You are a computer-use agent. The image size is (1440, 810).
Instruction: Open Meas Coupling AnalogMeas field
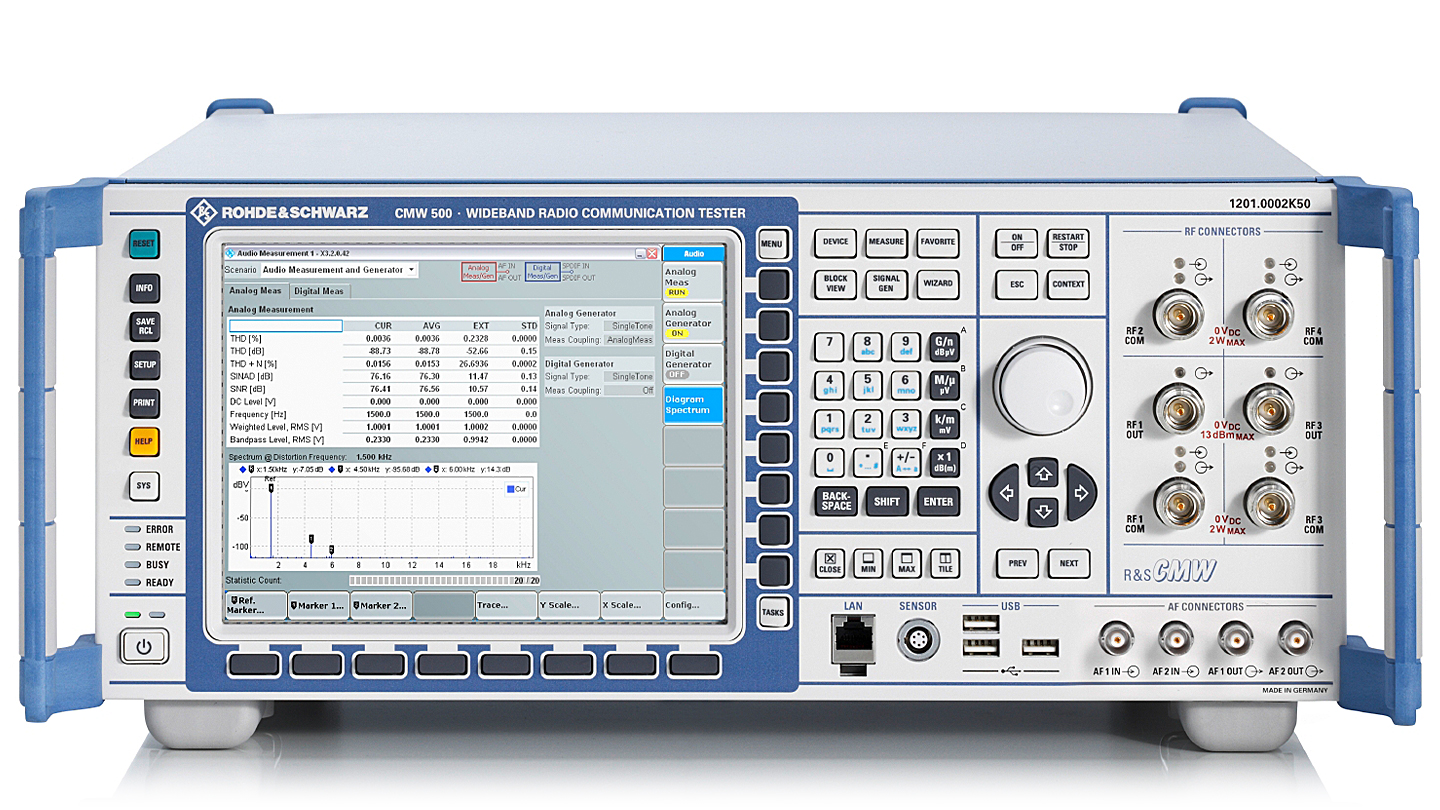pos(628,340)
